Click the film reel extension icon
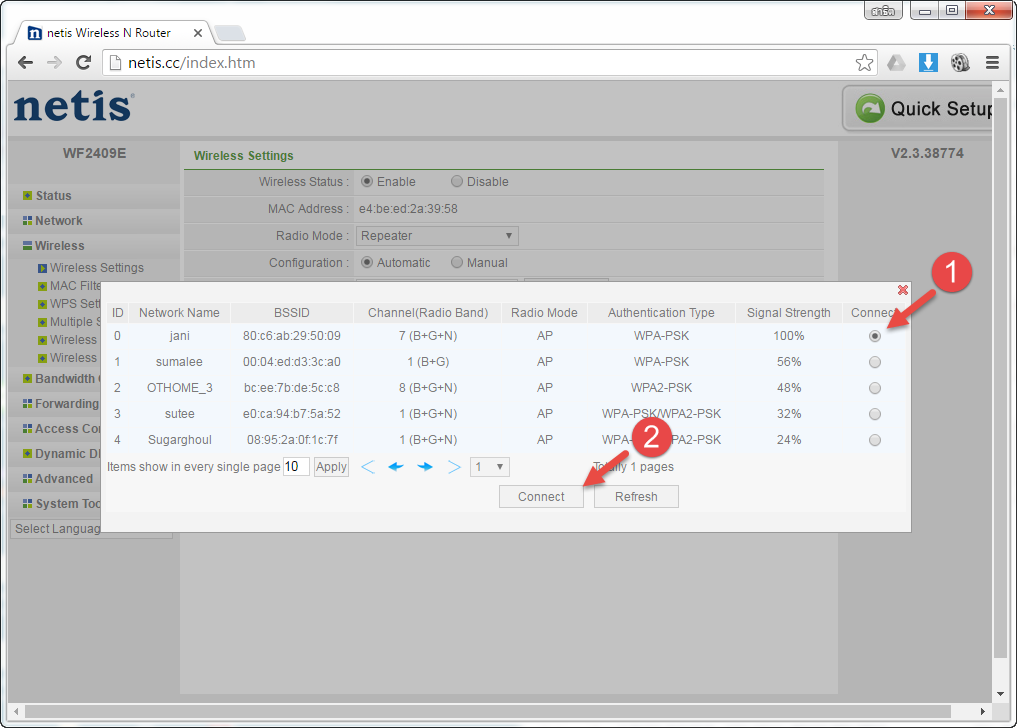Screen dimensions: 1017x728 pyautogui.click(x=960, y=63)
